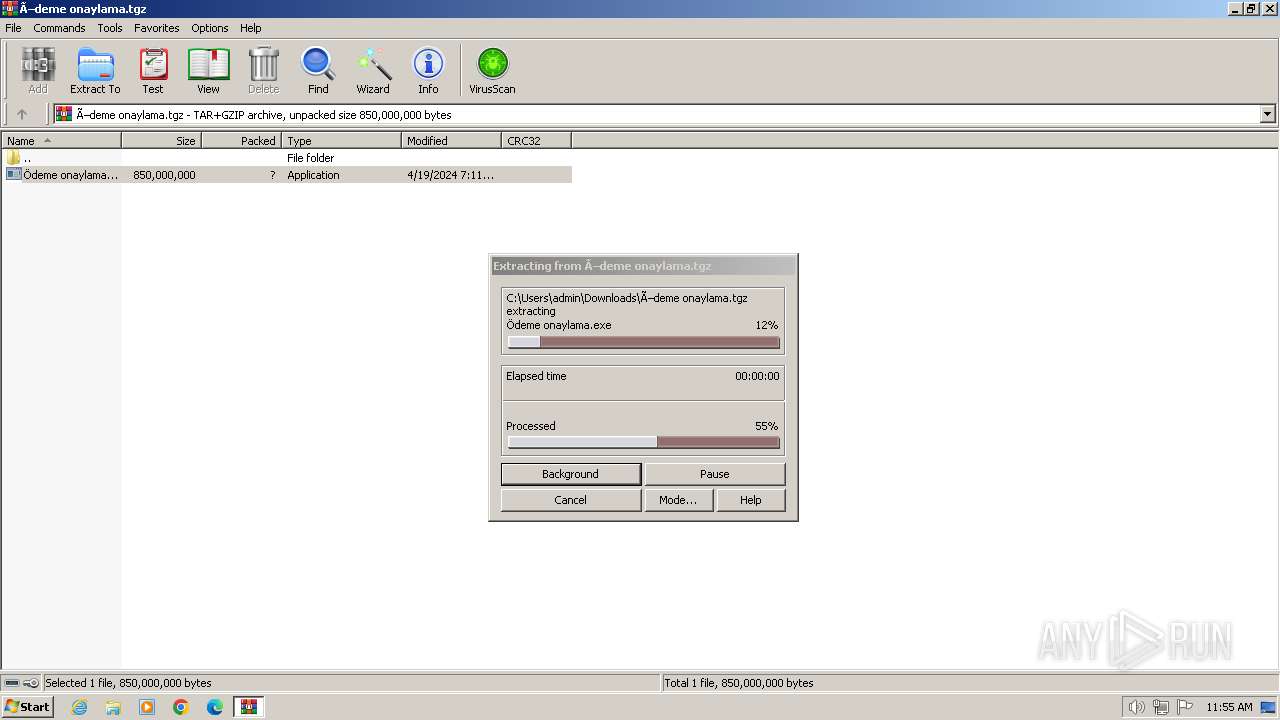Open the Help menu
The height and width of the screenshot is (720, 1280).
tap(251, 28)
